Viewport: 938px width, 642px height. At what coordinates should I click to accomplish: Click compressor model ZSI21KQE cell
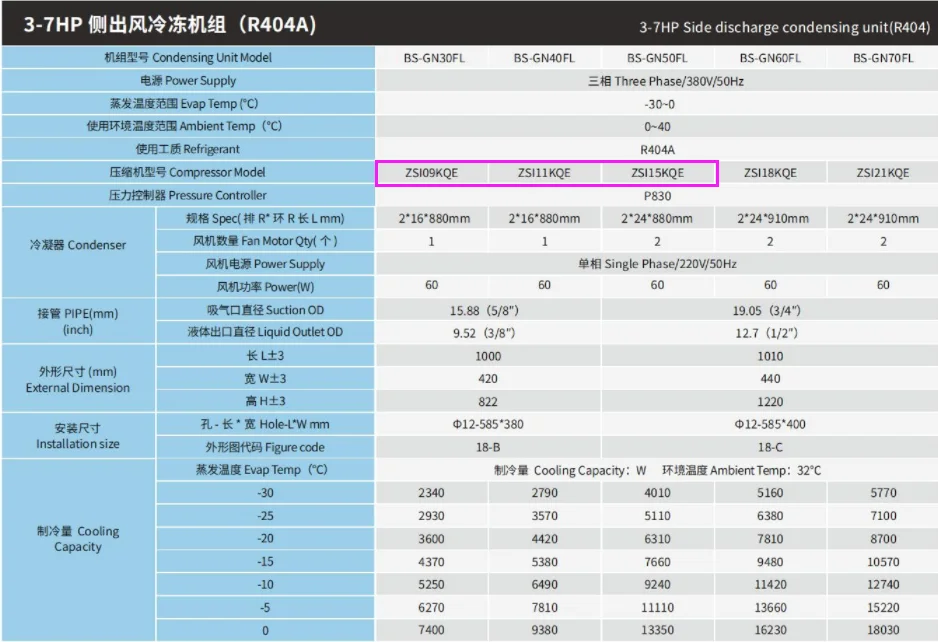pyautogui.click(x=882, y=173)
